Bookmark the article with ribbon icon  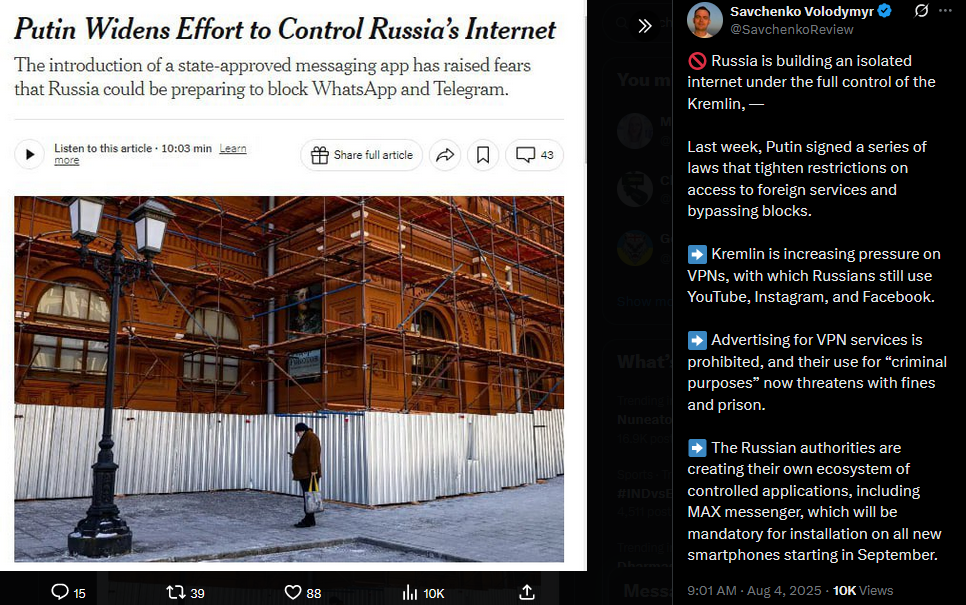point(483,155)
